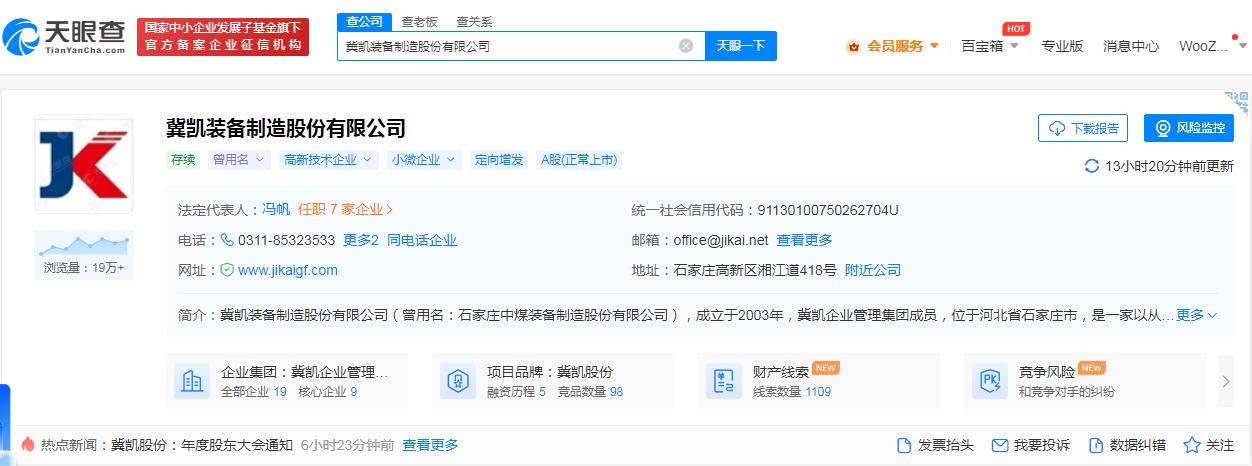The image size is (1252, 466).
Task: Click the download report cloud icon
Action: (x=1058, y=128)
